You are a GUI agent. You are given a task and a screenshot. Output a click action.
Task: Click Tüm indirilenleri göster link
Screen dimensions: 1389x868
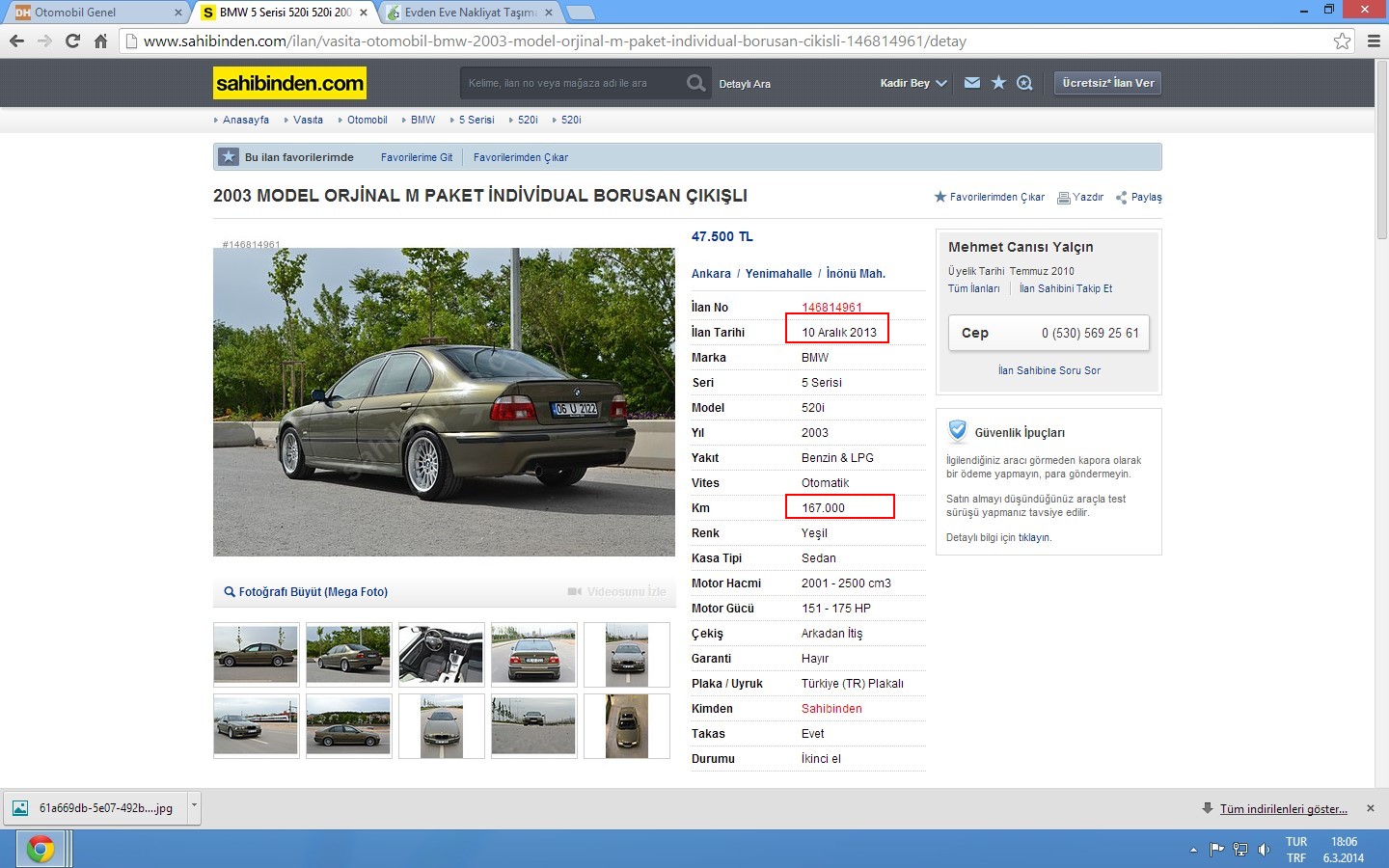click(1284, 809)
